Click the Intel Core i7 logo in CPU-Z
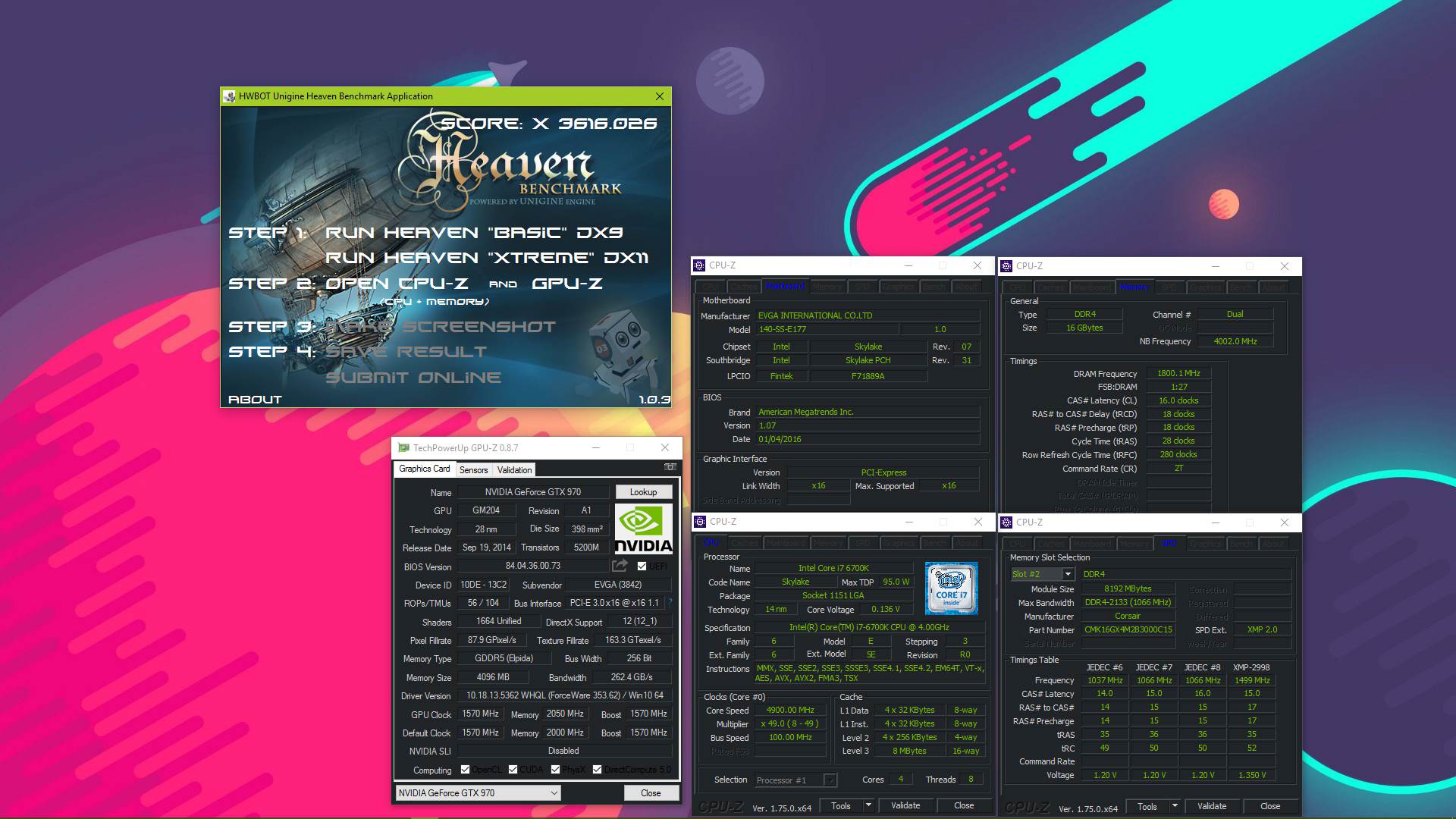The height and width of the screenshot is (819, 1456). pyautogui.click(x=951, y=588)
